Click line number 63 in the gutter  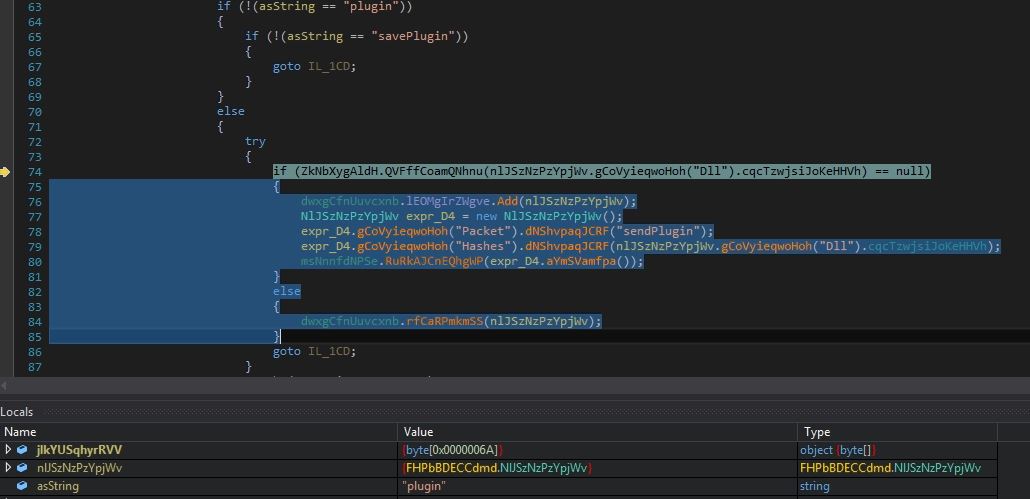[35, 7]
